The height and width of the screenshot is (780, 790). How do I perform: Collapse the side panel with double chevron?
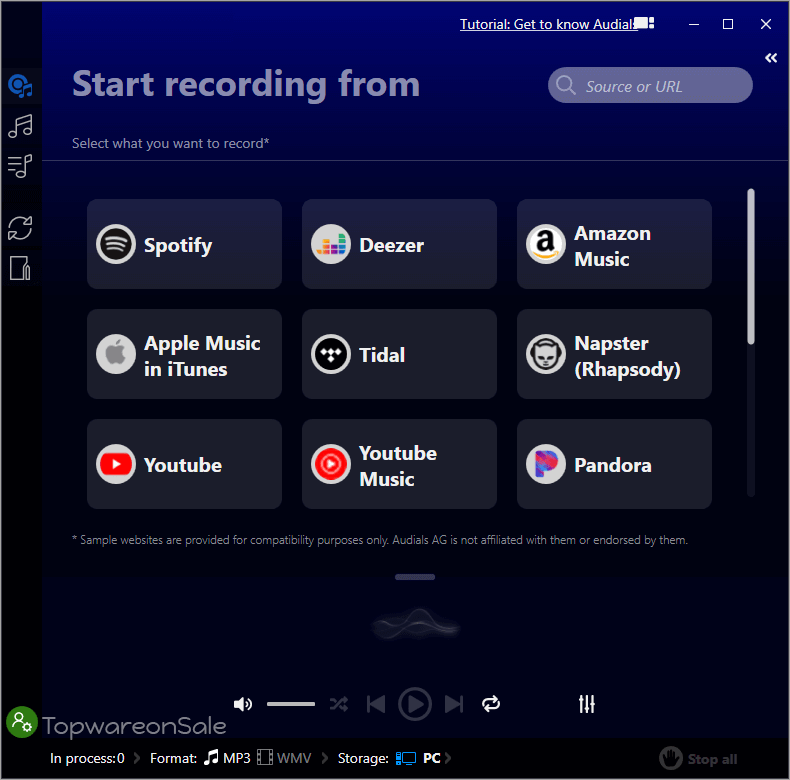(771, 58)
